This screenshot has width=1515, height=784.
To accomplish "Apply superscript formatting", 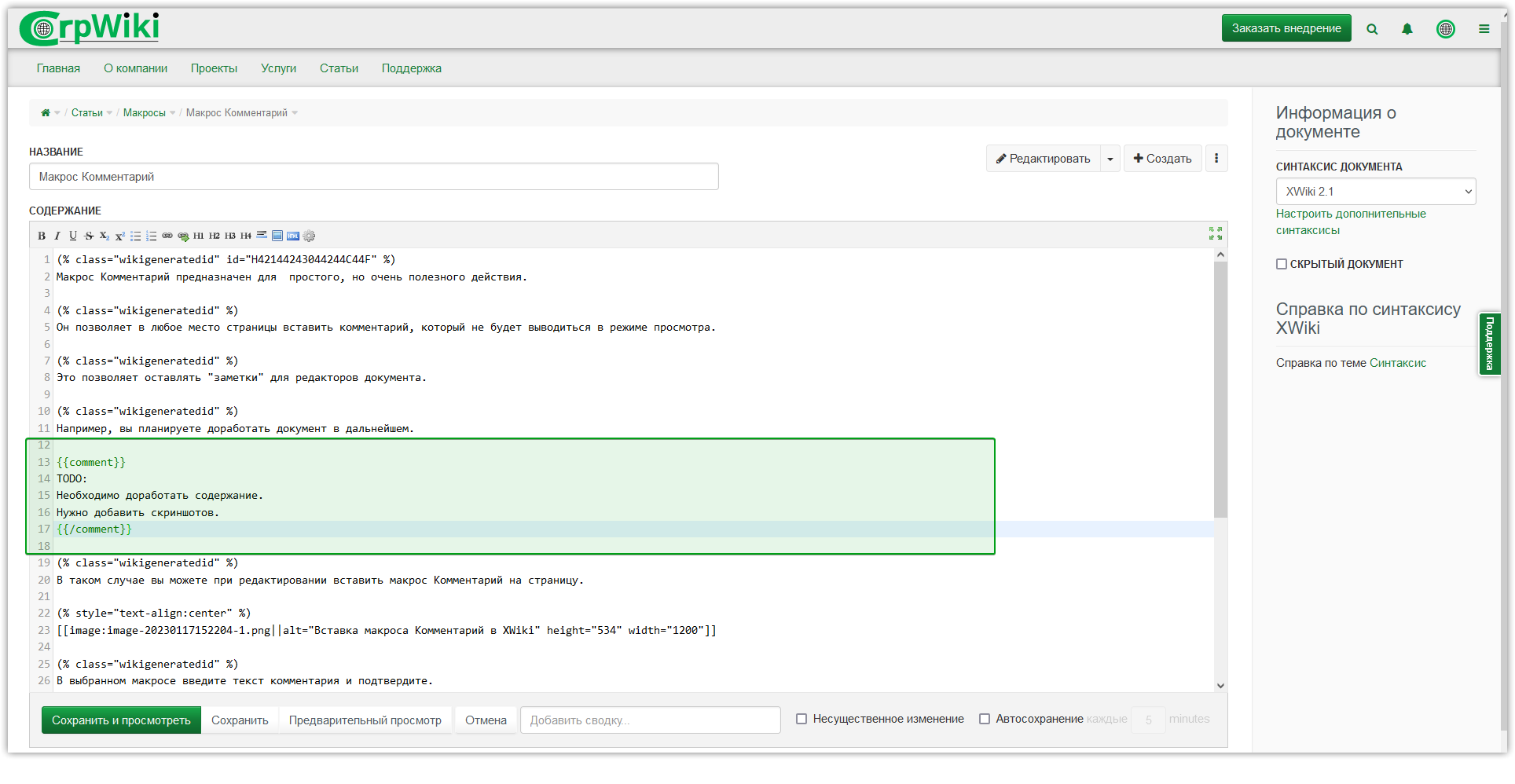I will [120, 236].
